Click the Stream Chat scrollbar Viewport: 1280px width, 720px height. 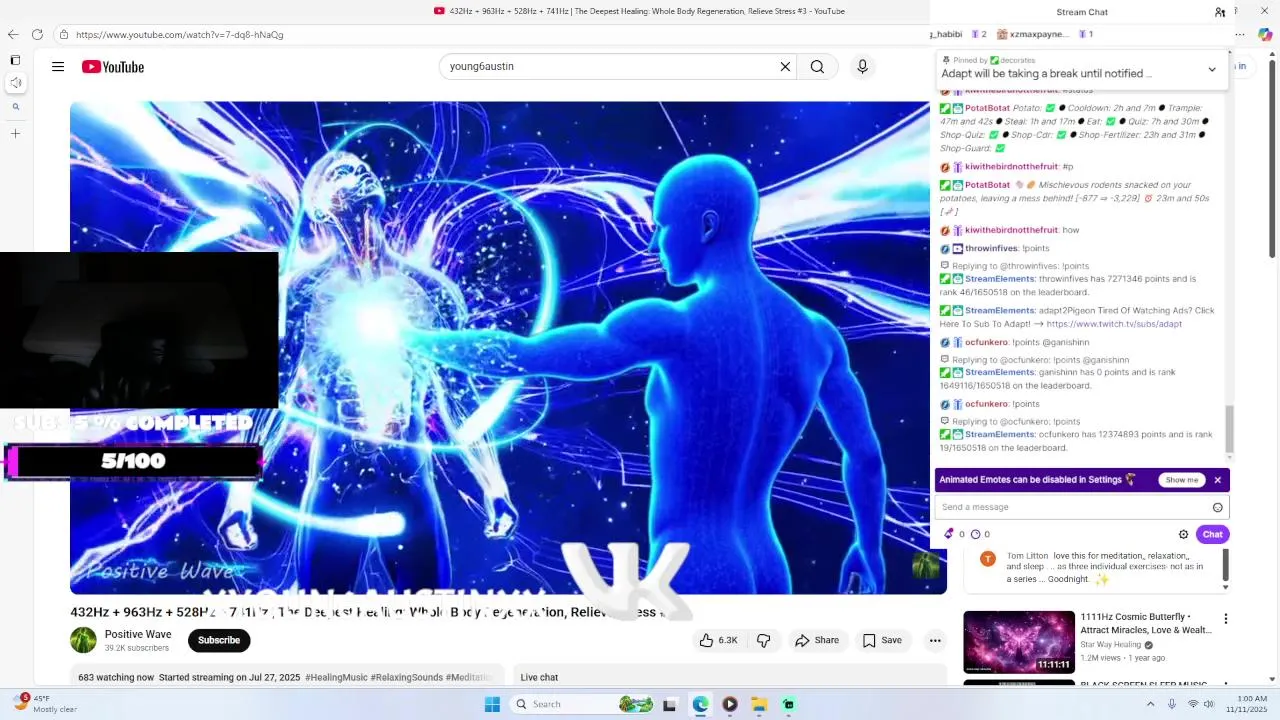(x=1230, y=428)
